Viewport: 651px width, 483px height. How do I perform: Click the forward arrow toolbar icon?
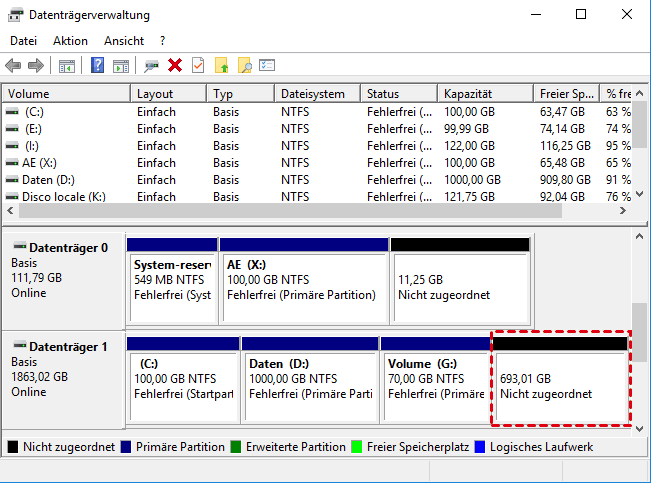[36, 65]
